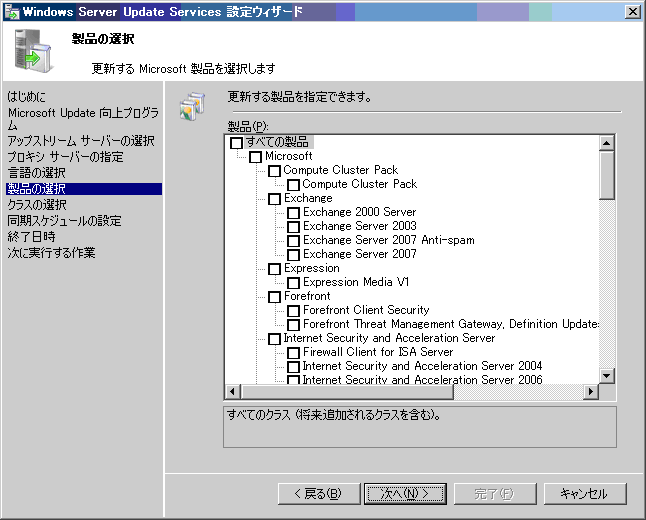Screen dimensions: 646x520
Task: Click the server update icon in header
Action: [x=33, y=51]
